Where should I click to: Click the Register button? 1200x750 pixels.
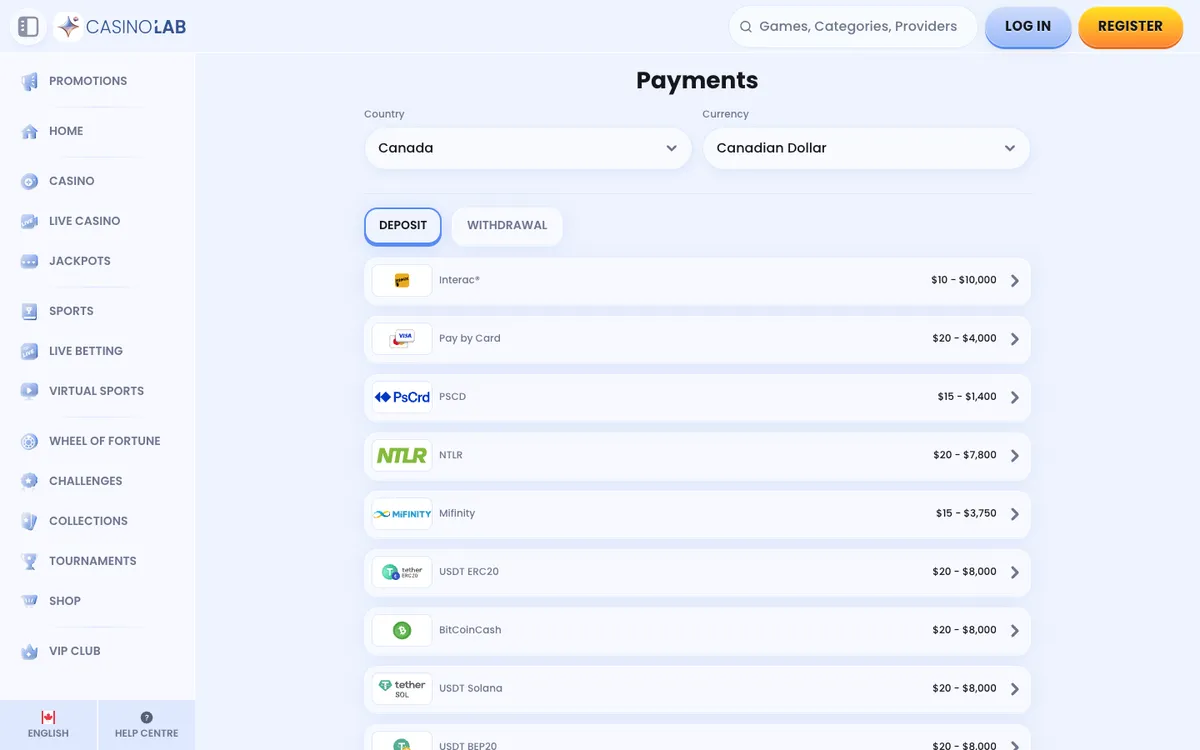click(x=1130, y=27)
